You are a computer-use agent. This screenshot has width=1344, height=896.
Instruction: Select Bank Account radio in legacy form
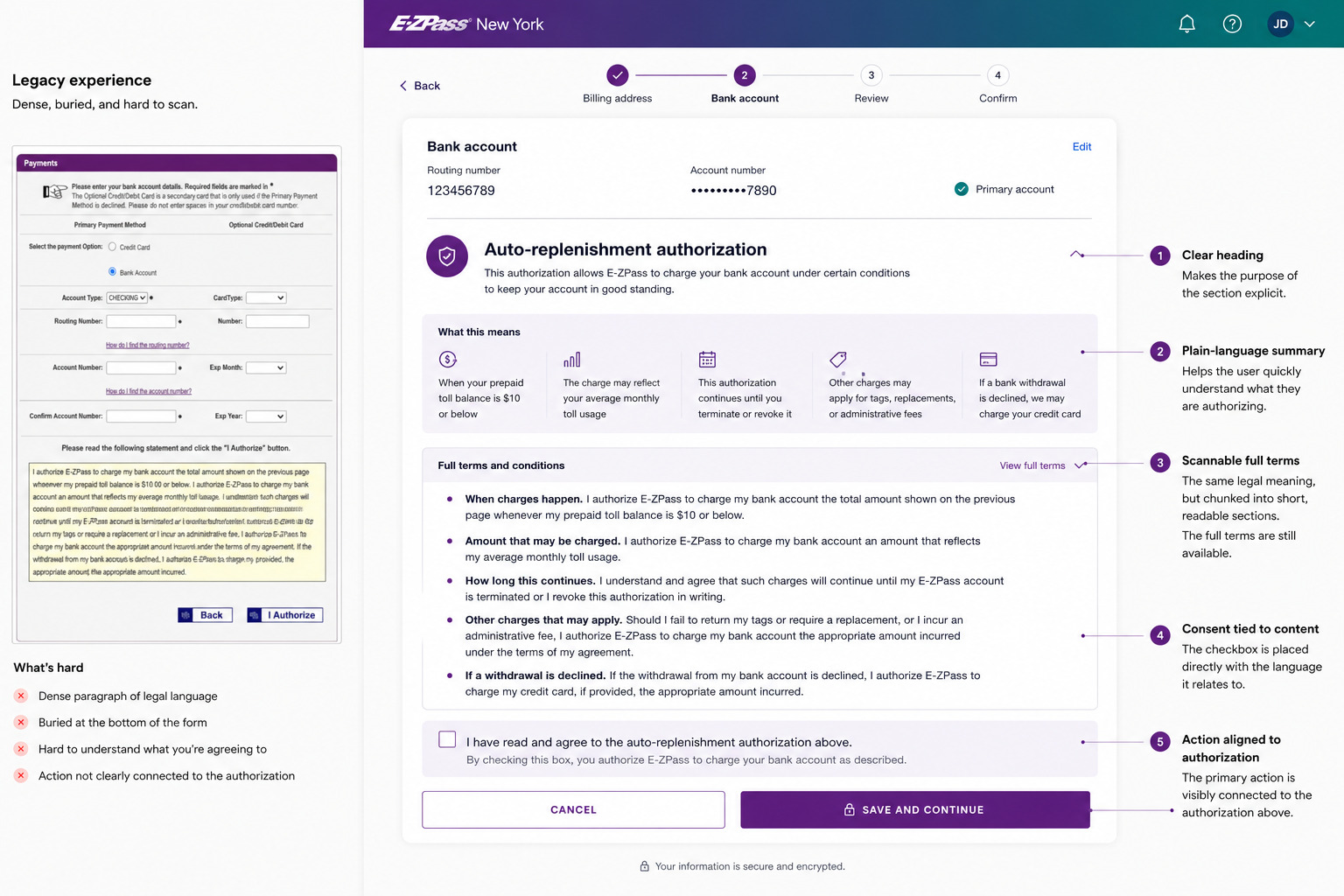(112, 272)
